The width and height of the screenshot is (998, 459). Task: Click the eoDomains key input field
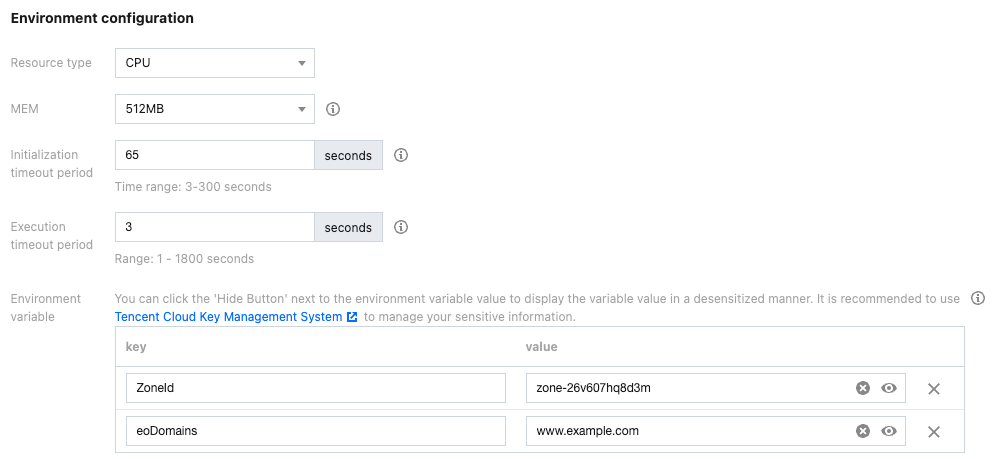coord(315,431)
